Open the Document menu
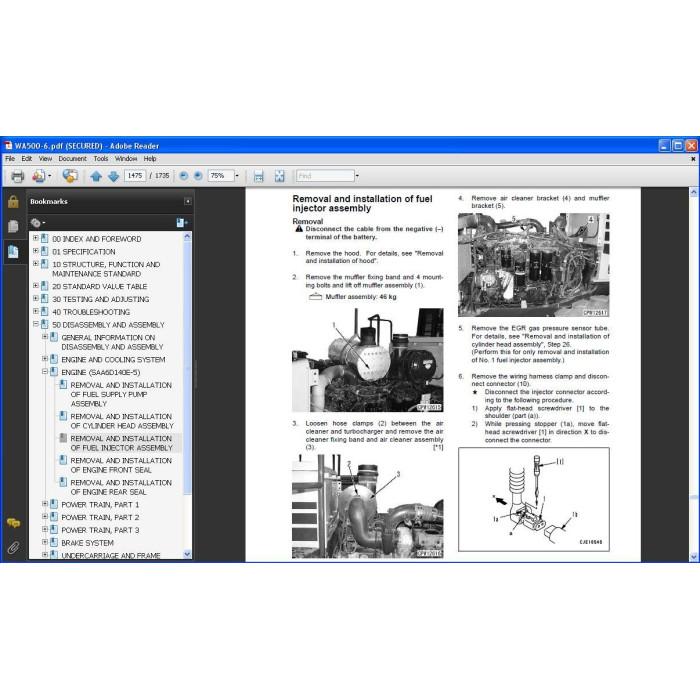Viewport: 700px width, 700px height. pos(72,158)
